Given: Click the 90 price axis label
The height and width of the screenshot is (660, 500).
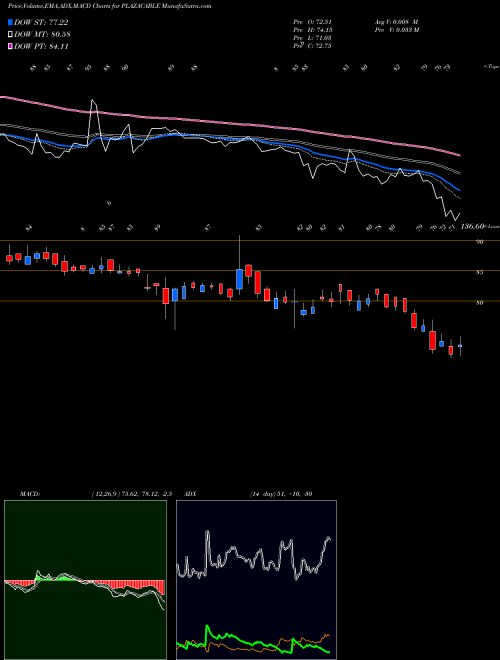Looking at the screenshot, I should (479, 242).
